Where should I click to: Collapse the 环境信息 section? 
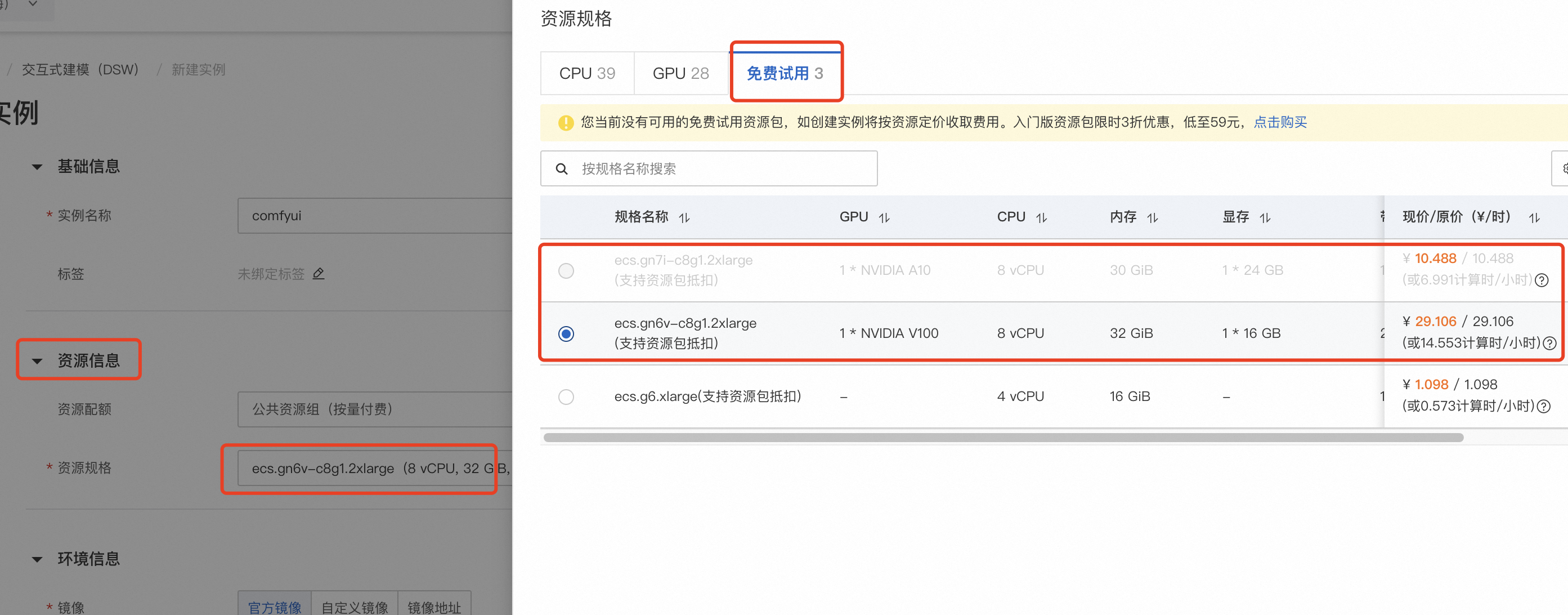[x=37, y=559]
